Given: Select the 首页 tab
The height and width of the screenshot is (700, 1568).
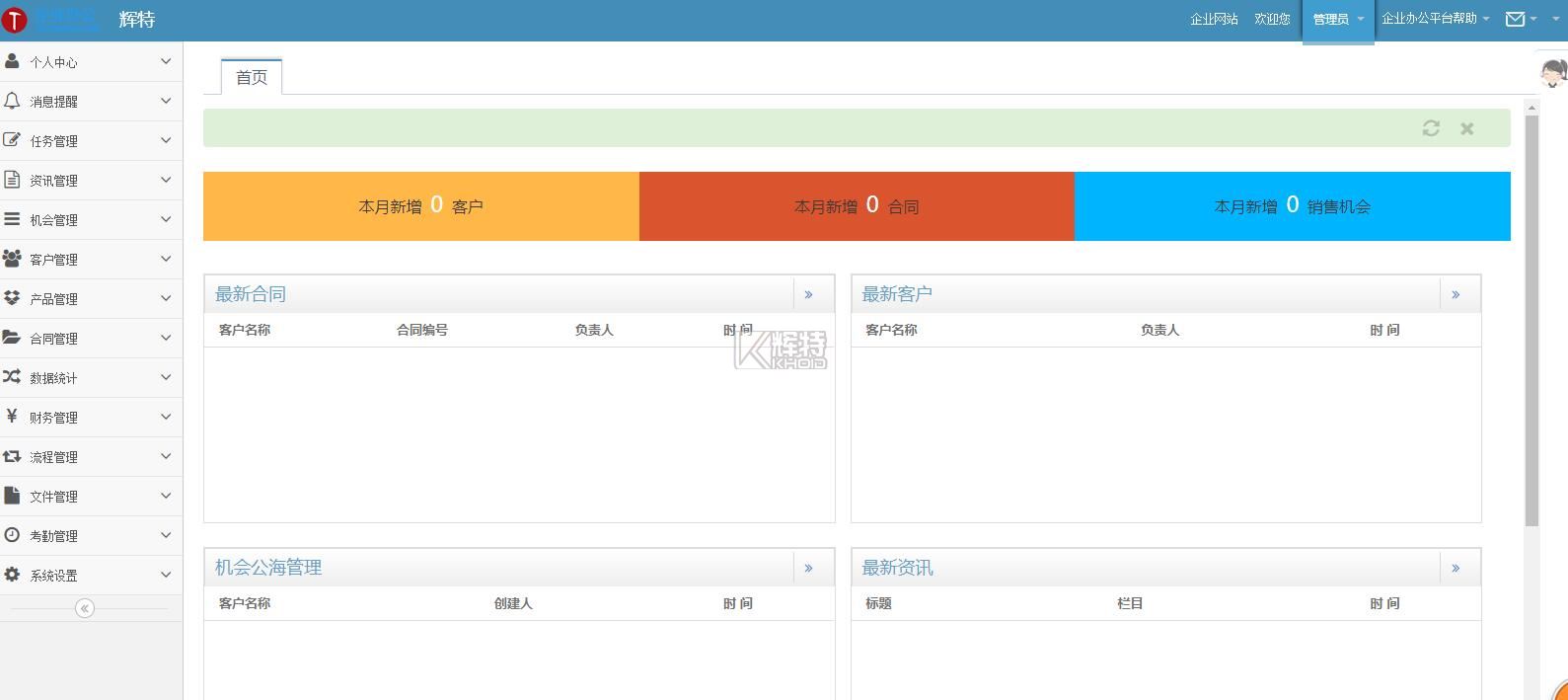Looking at the screenshot, I should [252, 77].
